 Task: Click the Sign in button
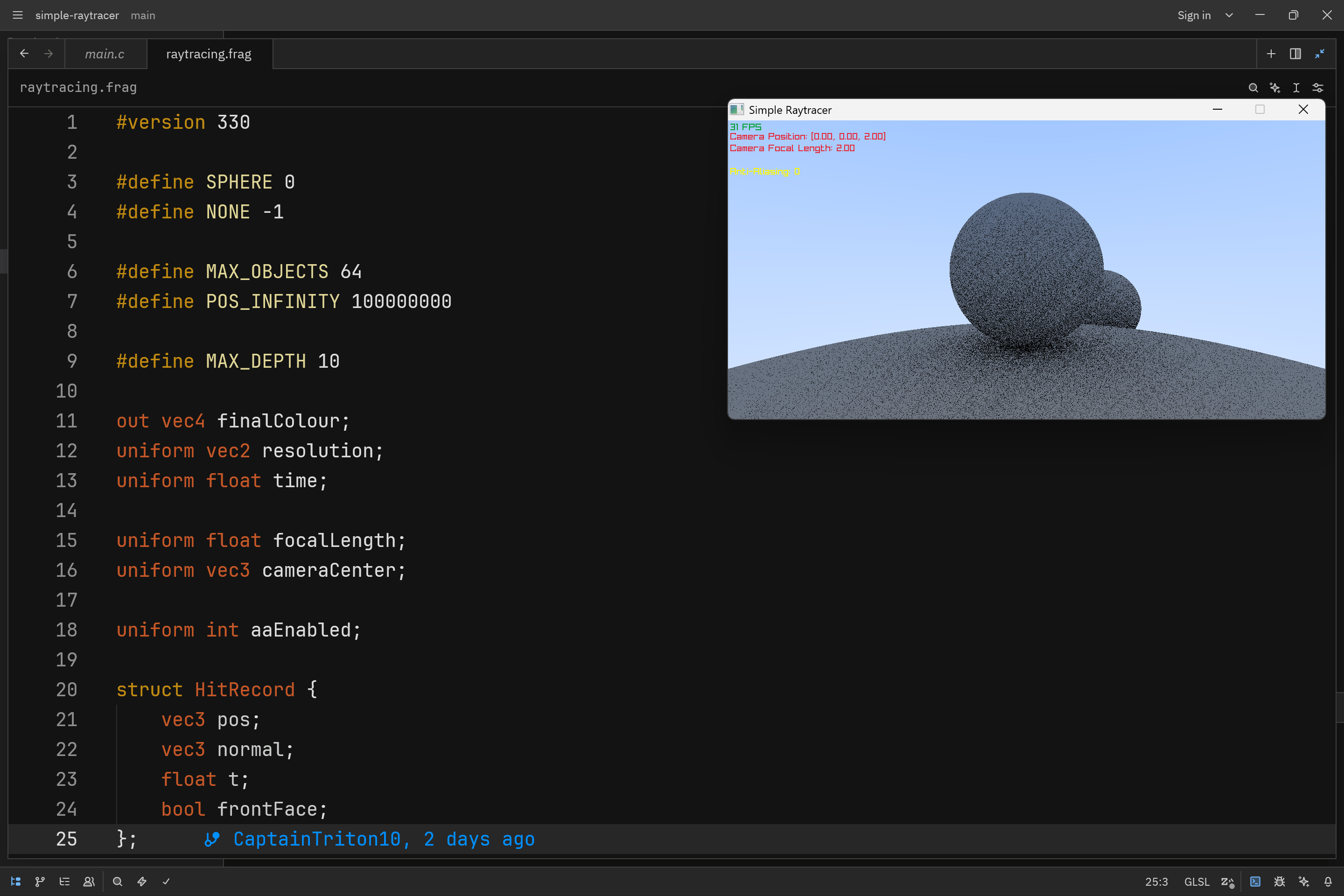pyautogui.click(x=1194, y=15)
